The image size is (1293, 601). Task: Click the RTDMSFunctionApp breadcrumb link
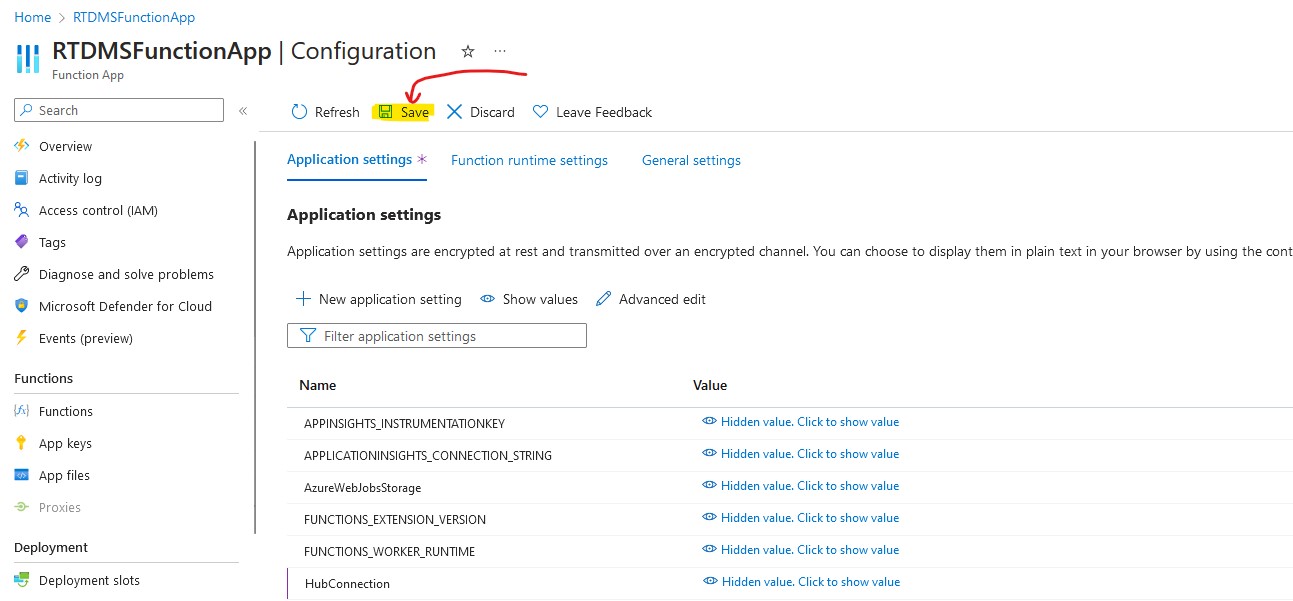point(134,17)
